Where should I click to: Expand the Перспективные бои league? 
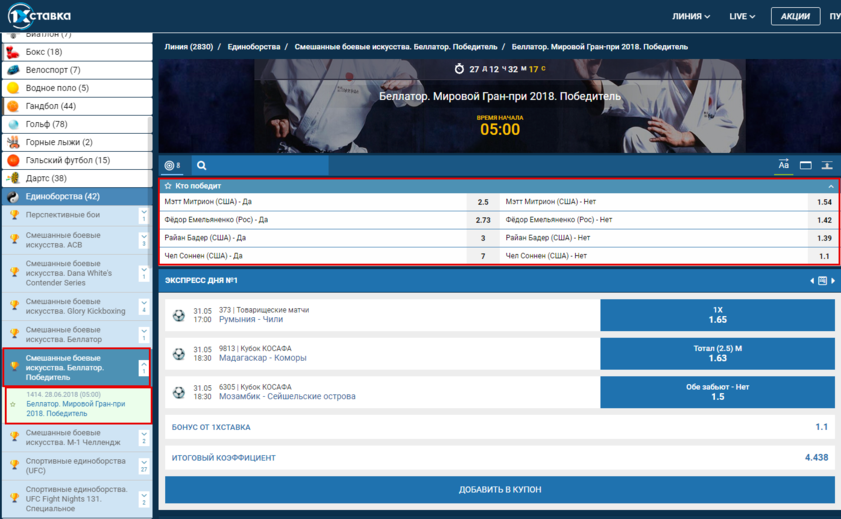point(144,215)
